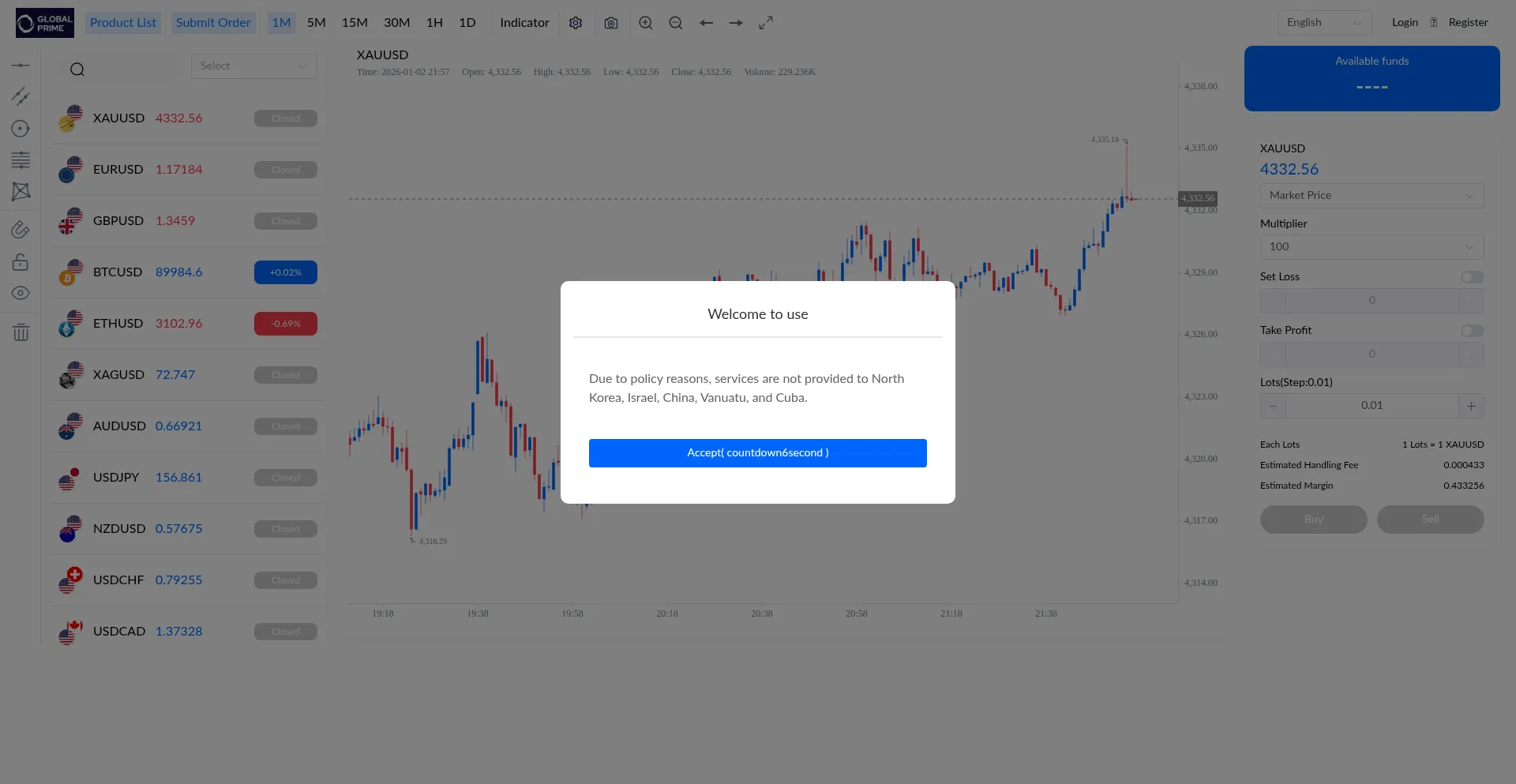Move chart left with left arrow

(x=706, y=23)
